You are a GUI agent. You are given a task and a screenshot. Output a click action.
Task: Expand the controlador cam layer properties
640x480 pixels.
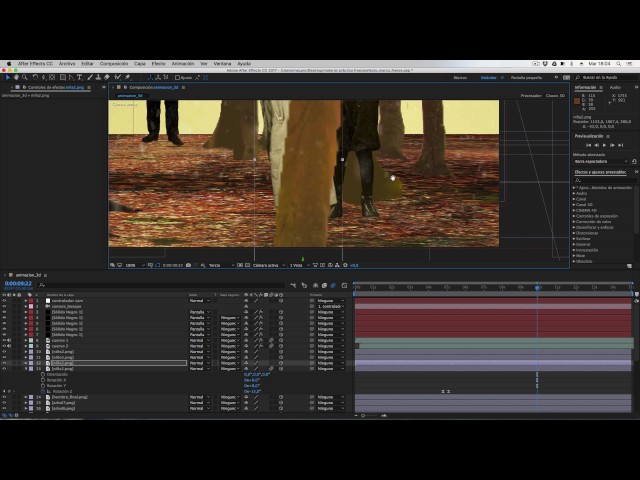click(x=26, y=301)
